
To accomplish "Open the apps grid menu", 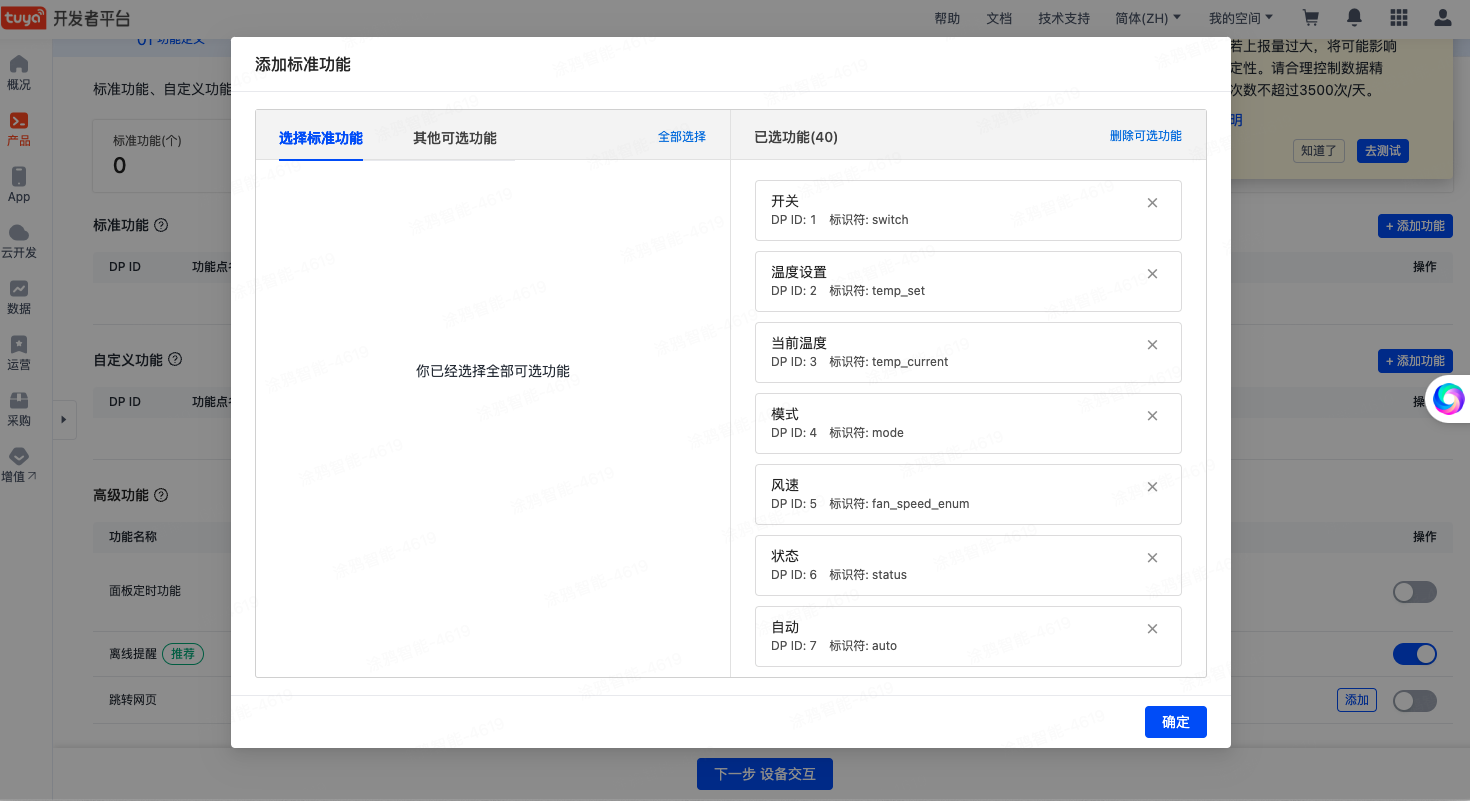I will pos(1398,18).
